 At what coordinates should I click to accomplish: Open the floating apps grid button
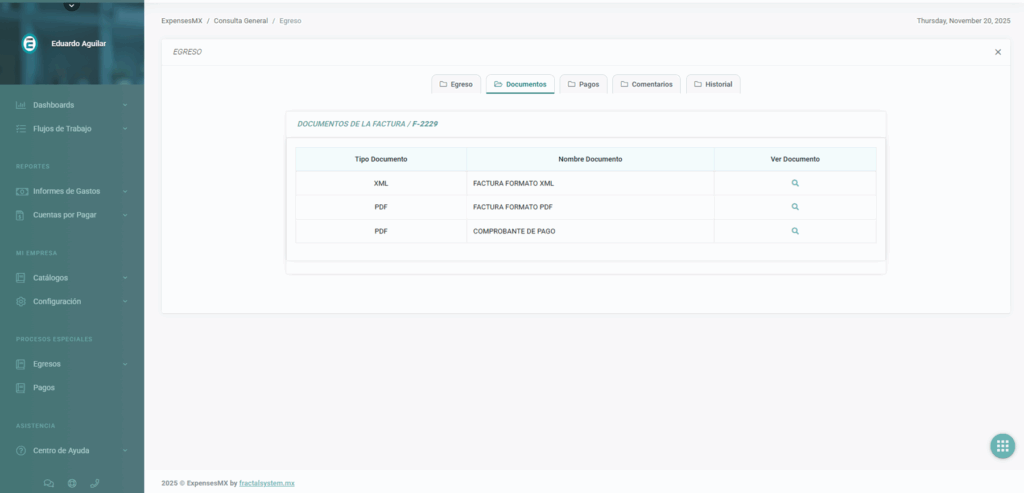point(1002,447)
